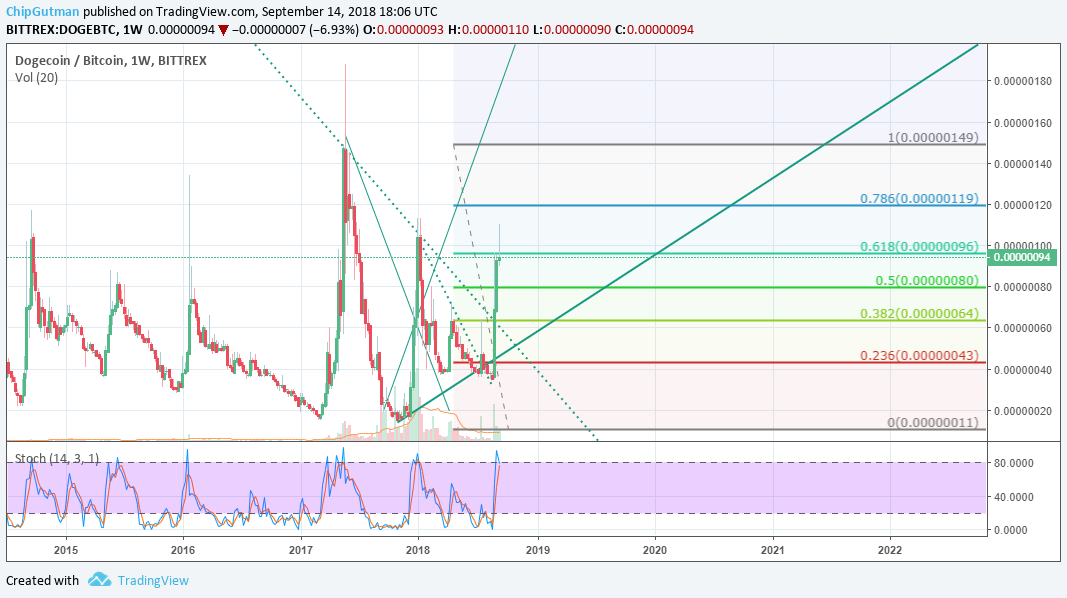
Task: Click the 2016 label on time axis
Action: (x=182, y=550)
